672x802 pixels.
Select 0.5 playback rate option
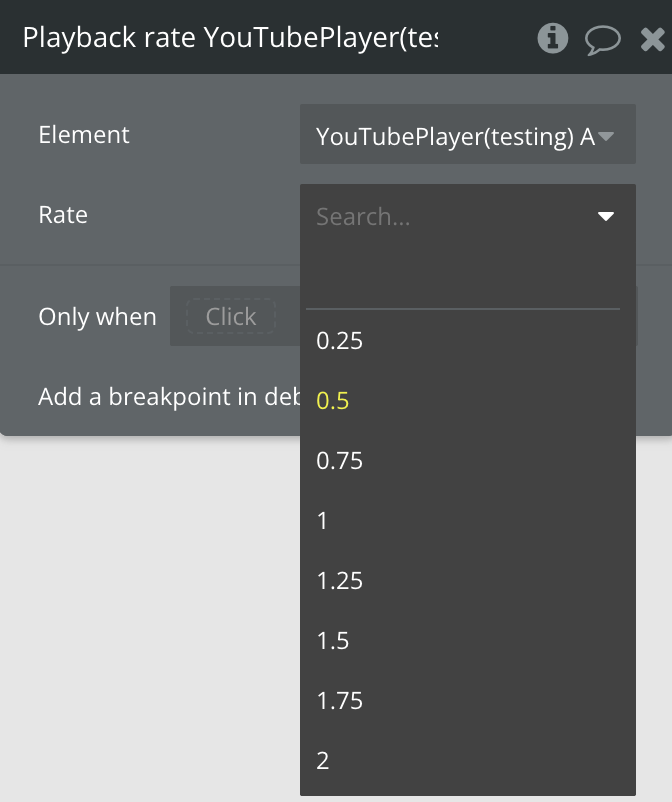click(x=333, y=400)
